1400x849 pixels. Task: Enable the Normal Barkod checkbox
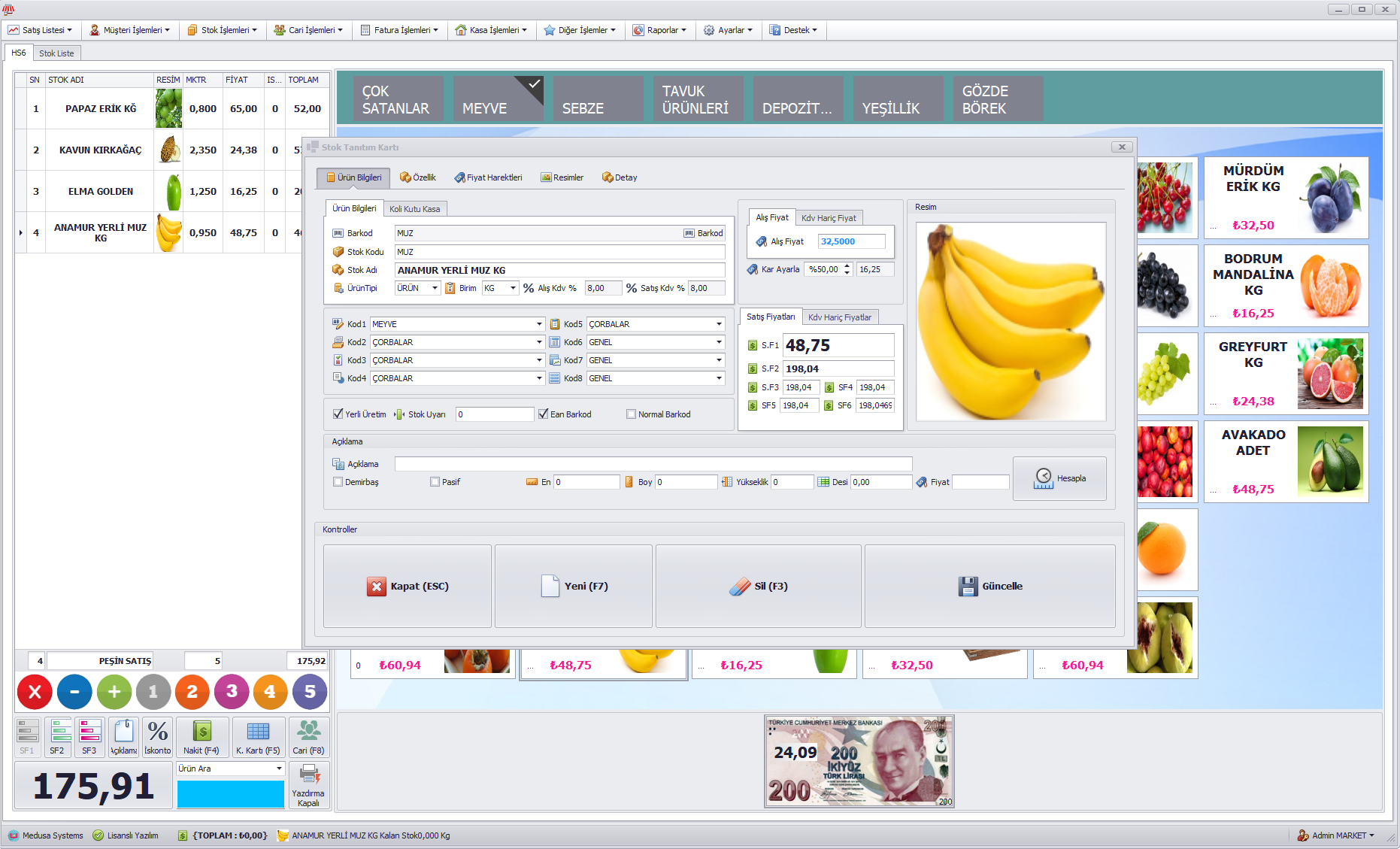(631, 414)
